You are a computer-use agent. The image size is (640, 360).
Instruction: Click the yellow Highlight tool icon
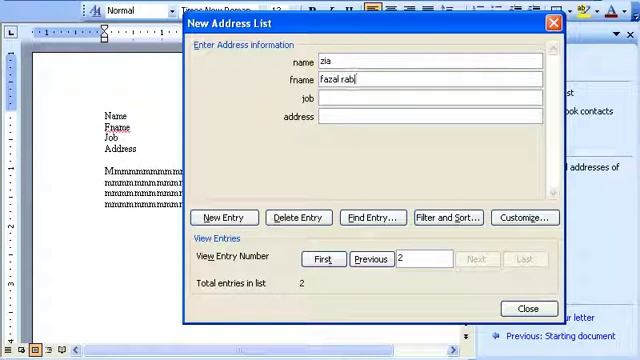tap(584, 11)
